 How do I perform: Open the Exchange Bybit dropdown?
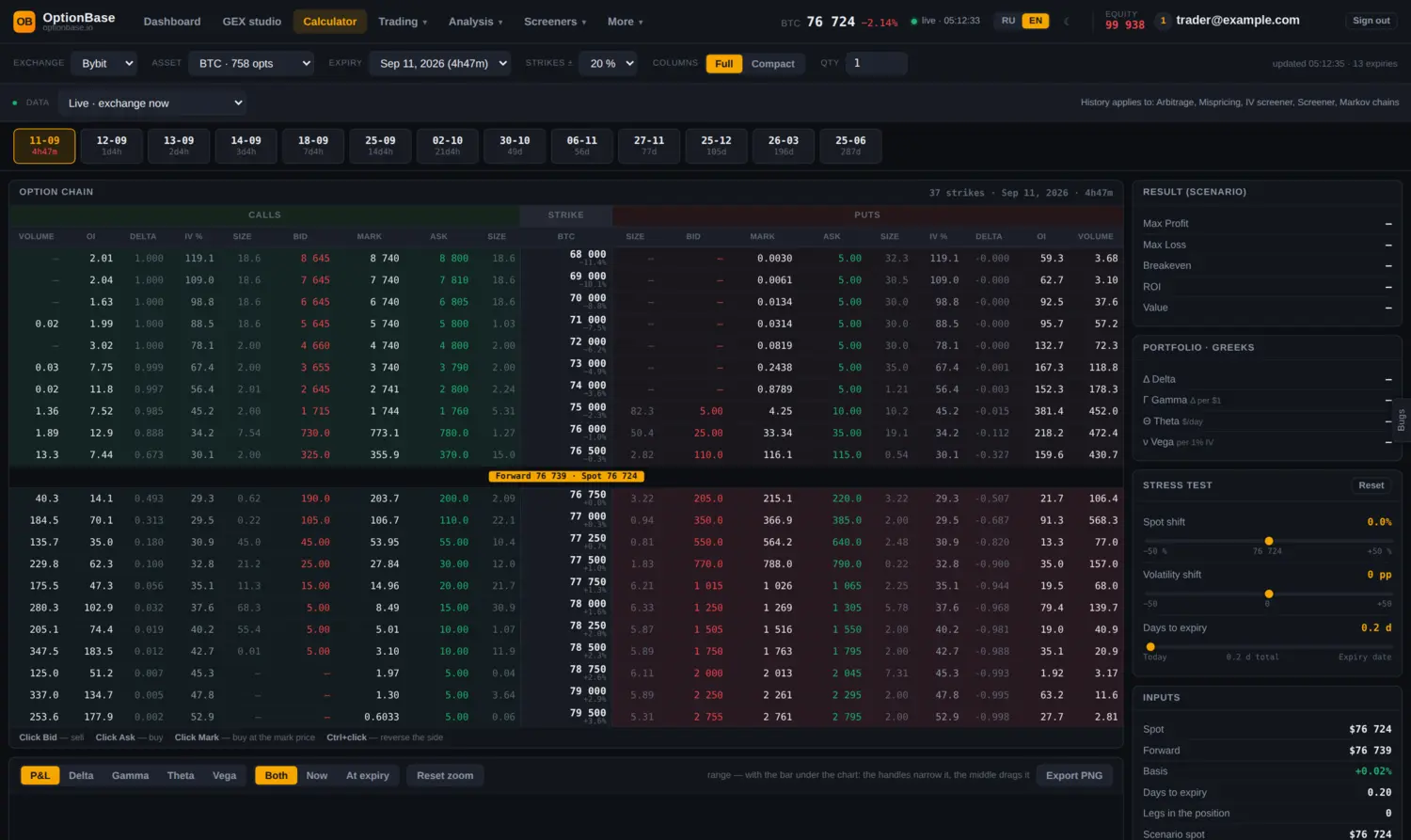[104, 64]
